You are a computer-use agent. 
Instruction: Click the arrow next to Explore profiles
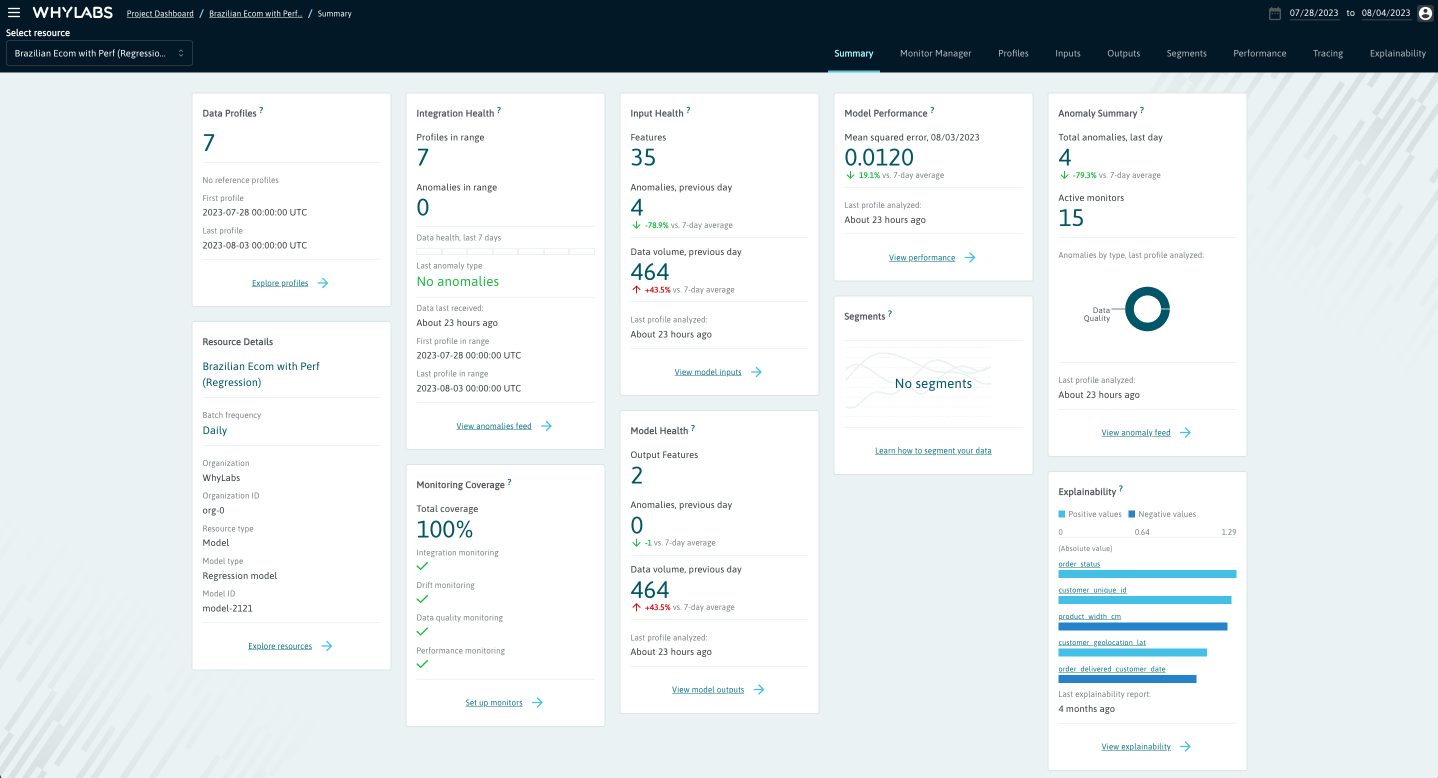pyautogui.click(x=323, y=283)
